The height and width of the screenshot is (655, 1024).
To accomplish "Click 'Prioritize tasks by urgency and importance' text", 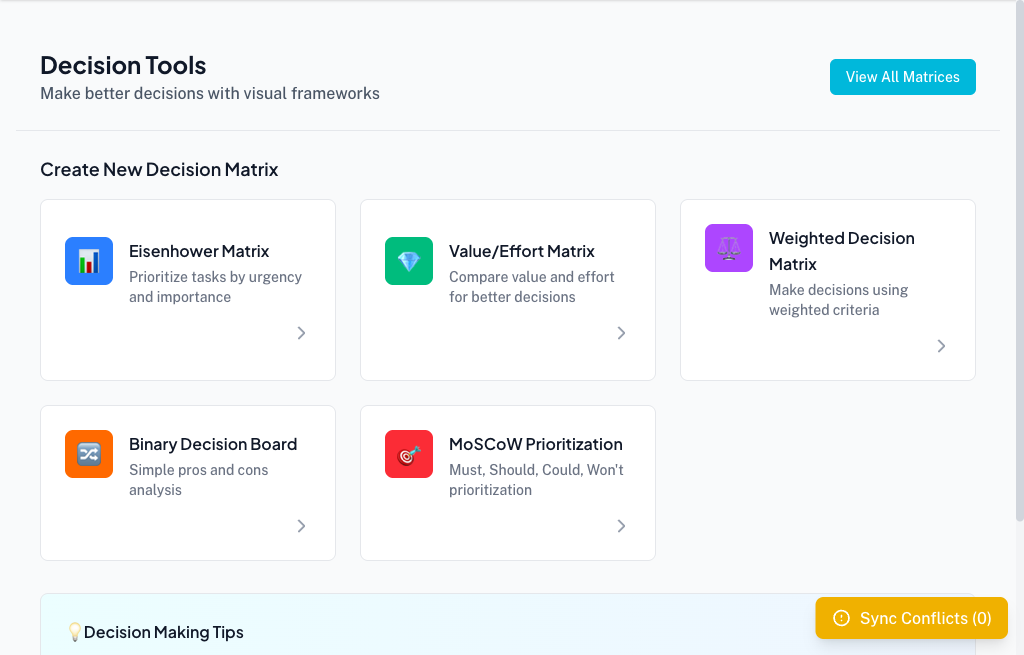I will click(x=216, y=287).
